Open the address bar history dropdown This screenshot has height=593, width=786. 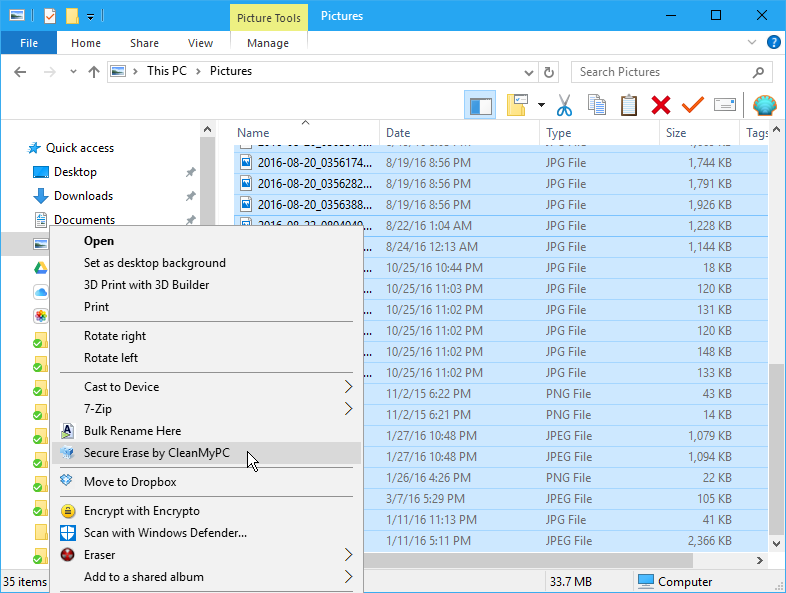(529, 72)
